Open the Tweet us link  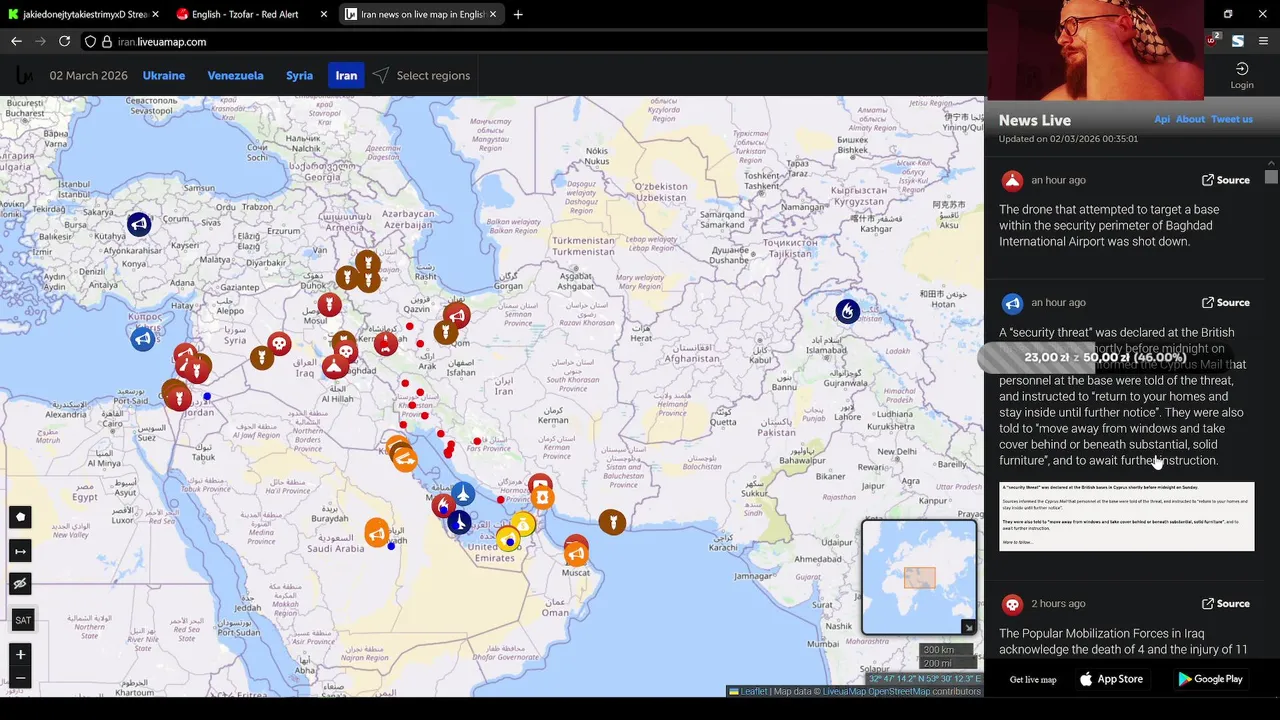(1232, 119)
